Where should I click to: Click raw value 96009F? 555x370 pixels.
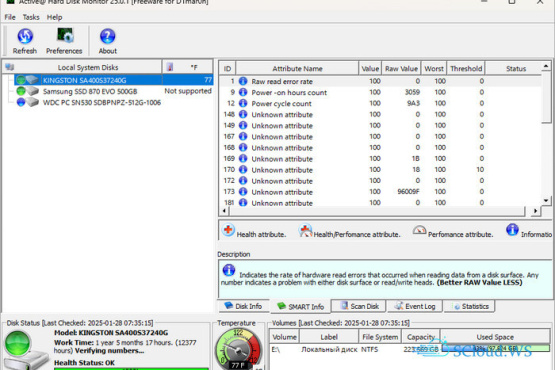click(408, 192)
